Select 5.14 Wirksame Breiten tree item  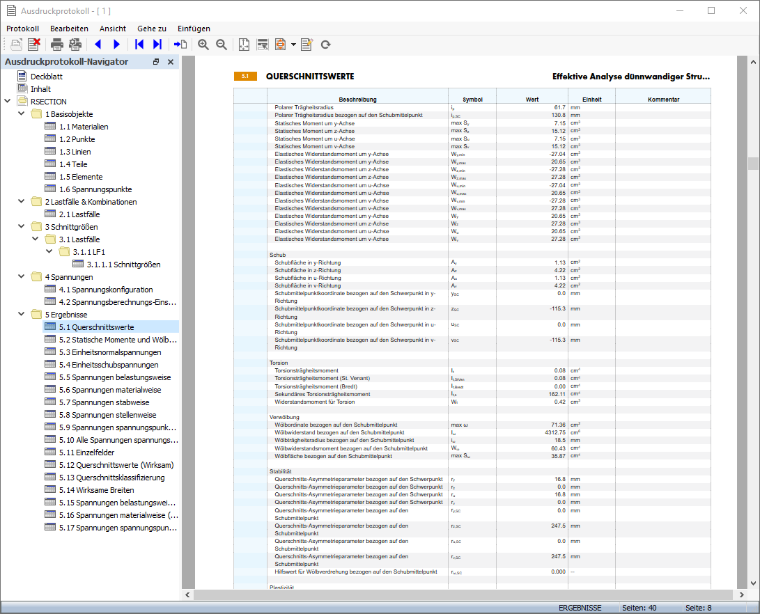click(96, 490)
